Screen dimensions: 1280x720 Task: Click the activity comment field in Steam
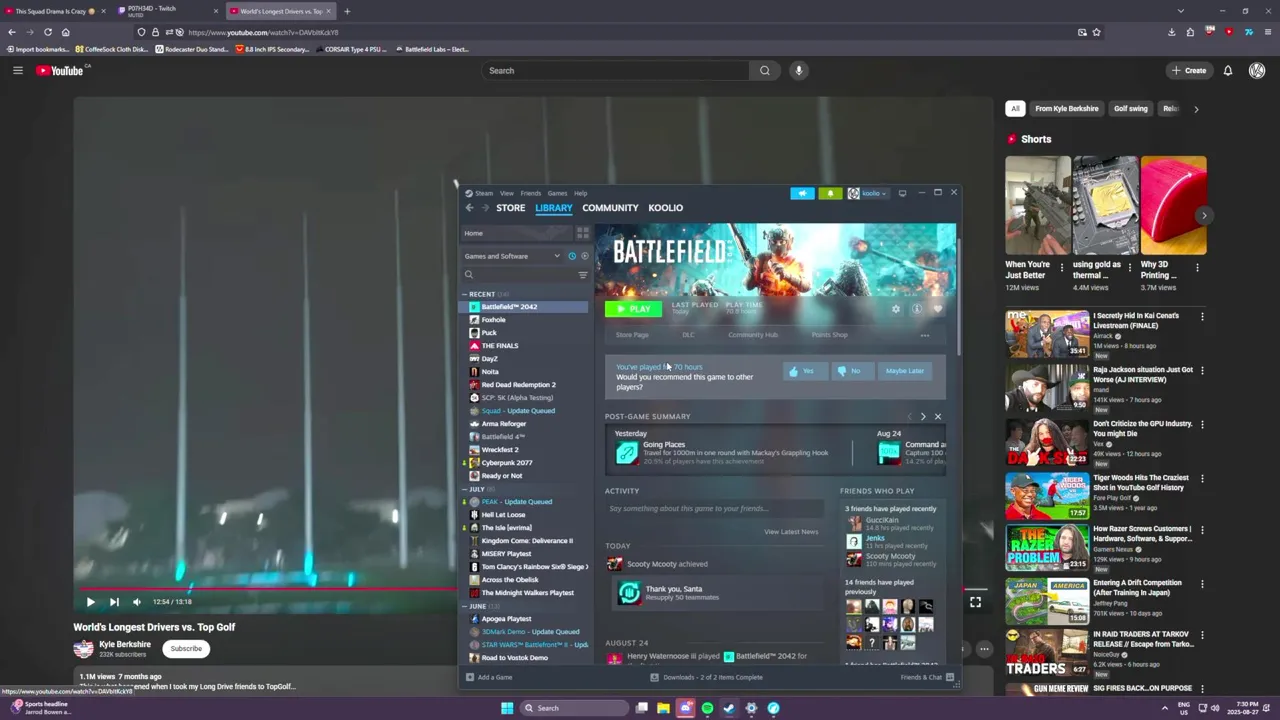pos(713,509)
